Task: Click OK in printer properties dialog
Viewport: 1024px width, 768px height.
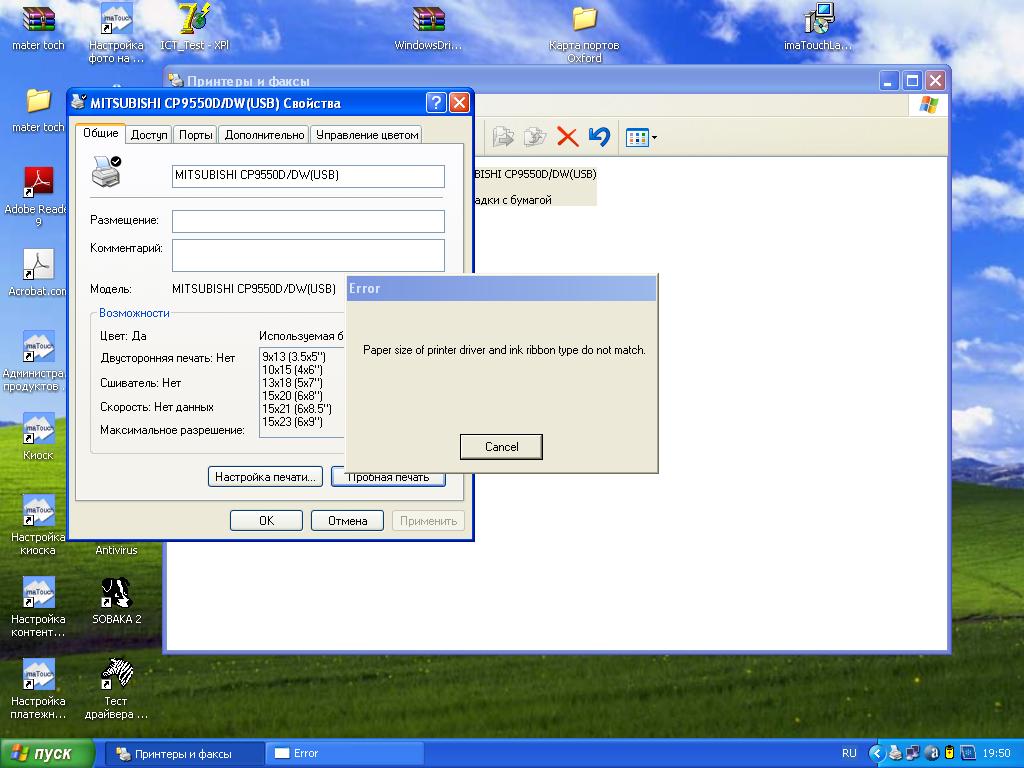Action: tap(266, 520)
